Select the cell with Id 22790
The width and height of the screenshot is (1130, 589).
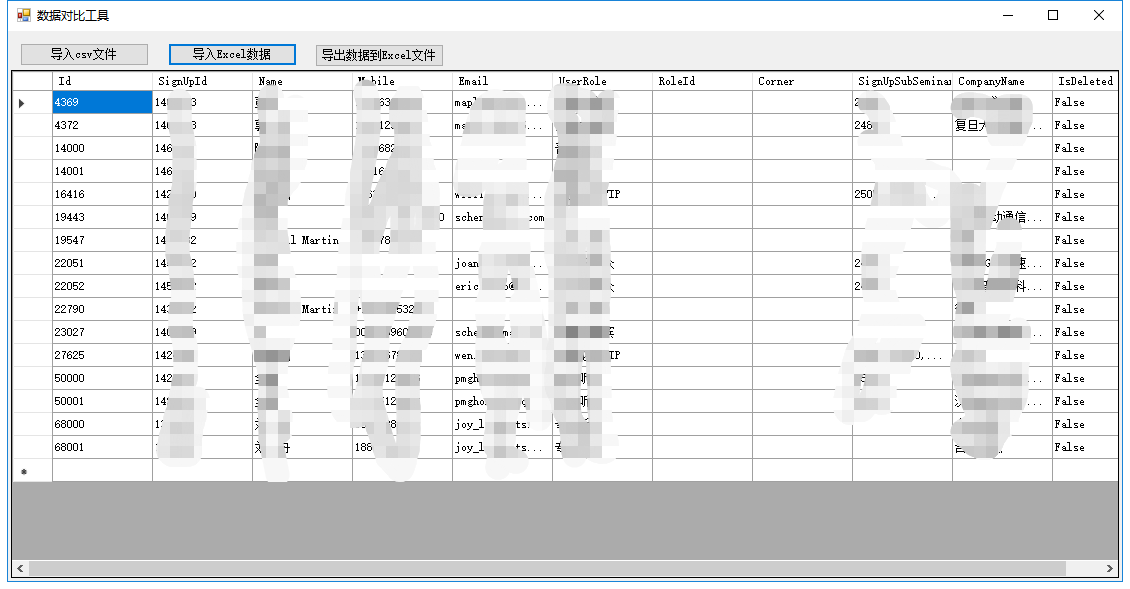click(x=102, y=309)
